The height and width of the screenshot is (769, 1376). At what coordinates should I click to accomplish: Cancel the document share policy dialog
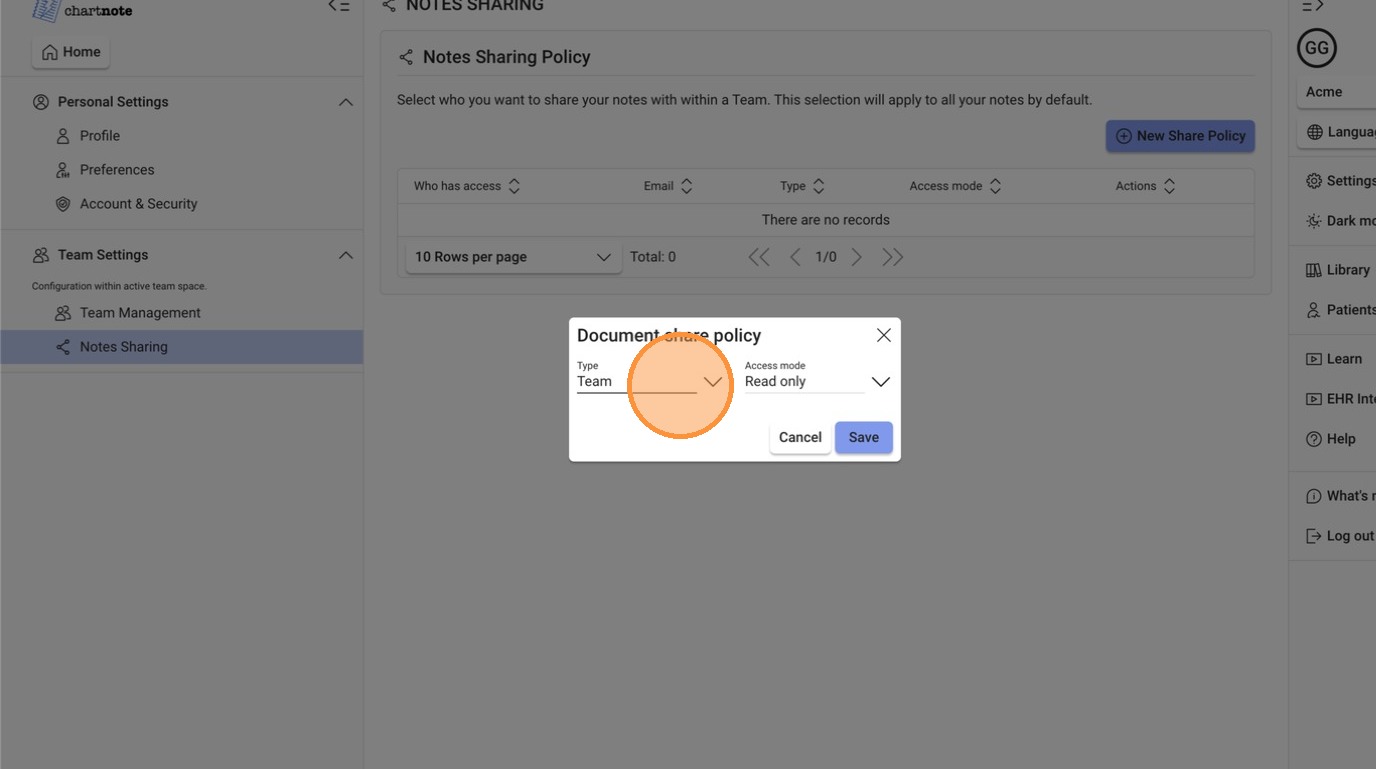800,437
